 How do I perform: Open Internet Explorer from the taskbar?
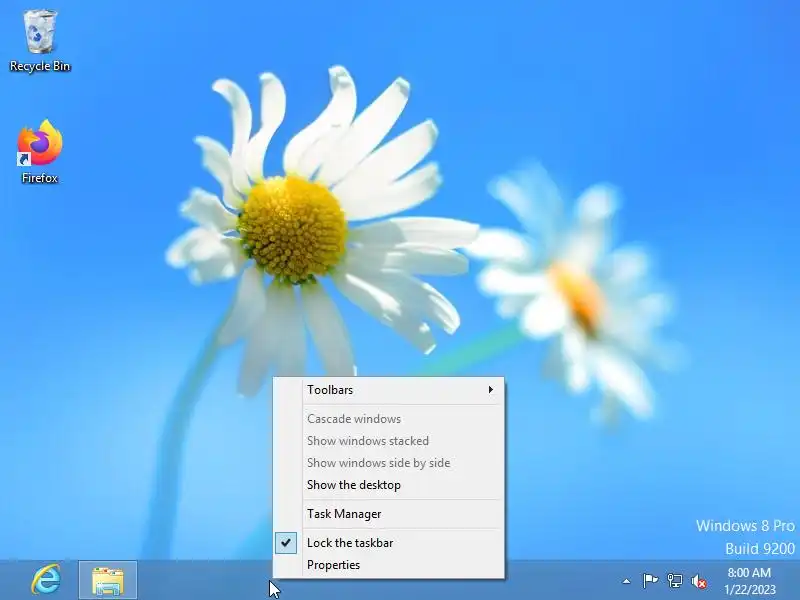46,580
